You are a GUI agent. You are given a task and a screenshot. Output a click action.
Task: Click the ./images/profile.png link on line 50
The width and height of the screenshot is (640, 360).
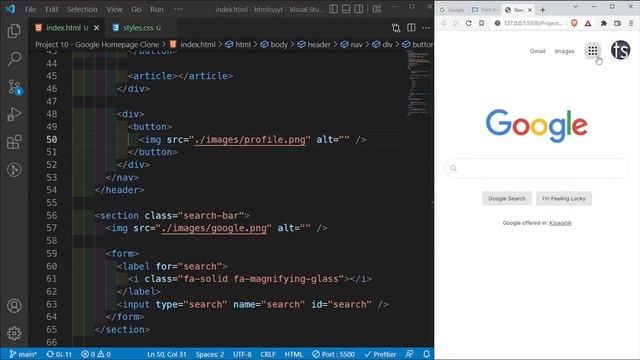pos(250,140)
